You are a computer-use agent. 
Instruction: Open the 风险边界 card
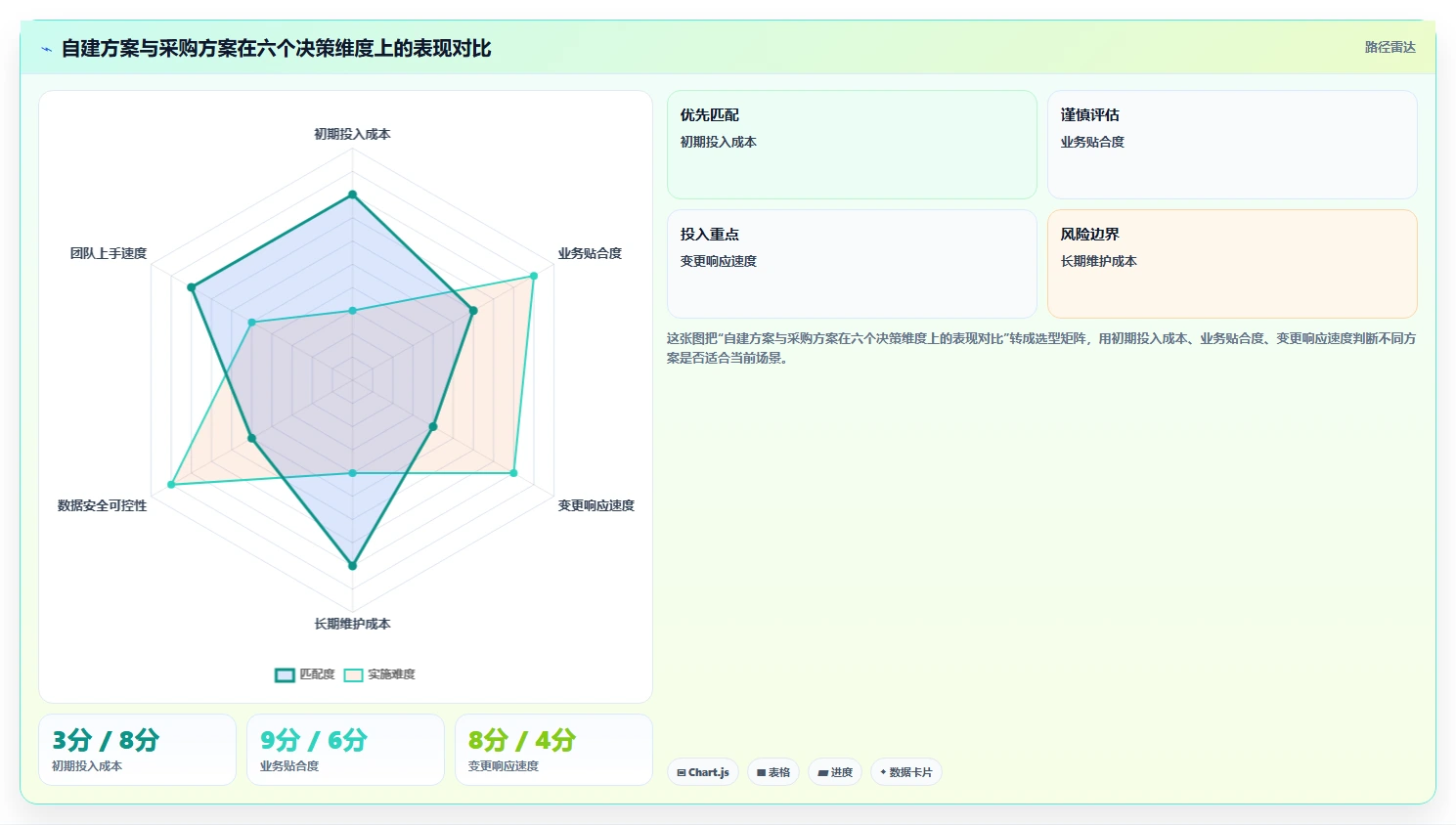1232,264
